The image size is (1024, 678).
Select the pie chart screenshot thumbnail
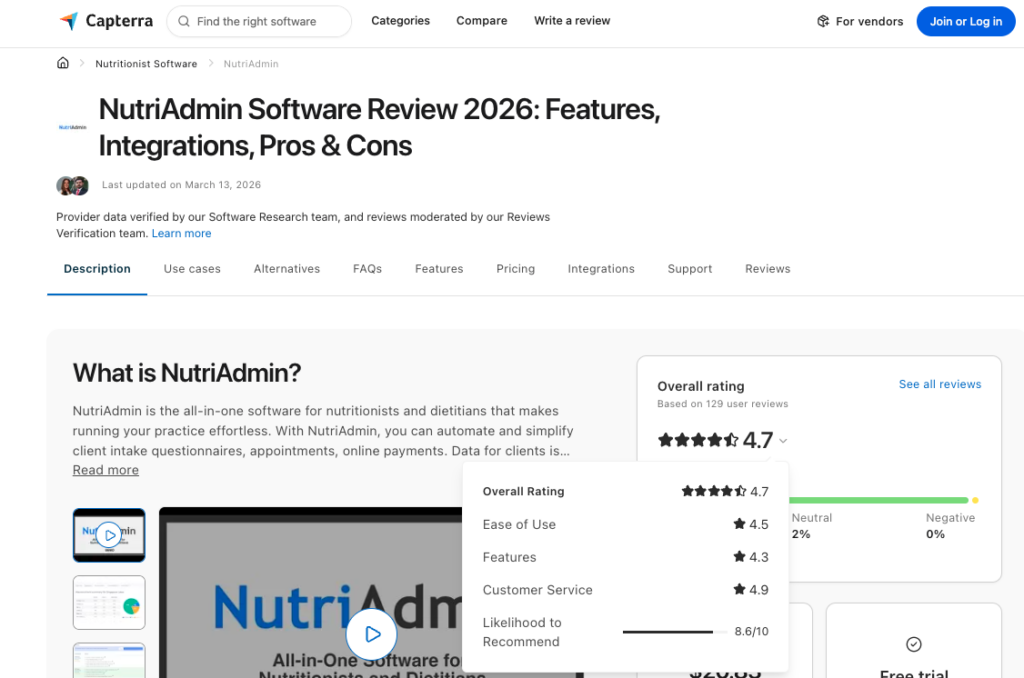point(109,602)
